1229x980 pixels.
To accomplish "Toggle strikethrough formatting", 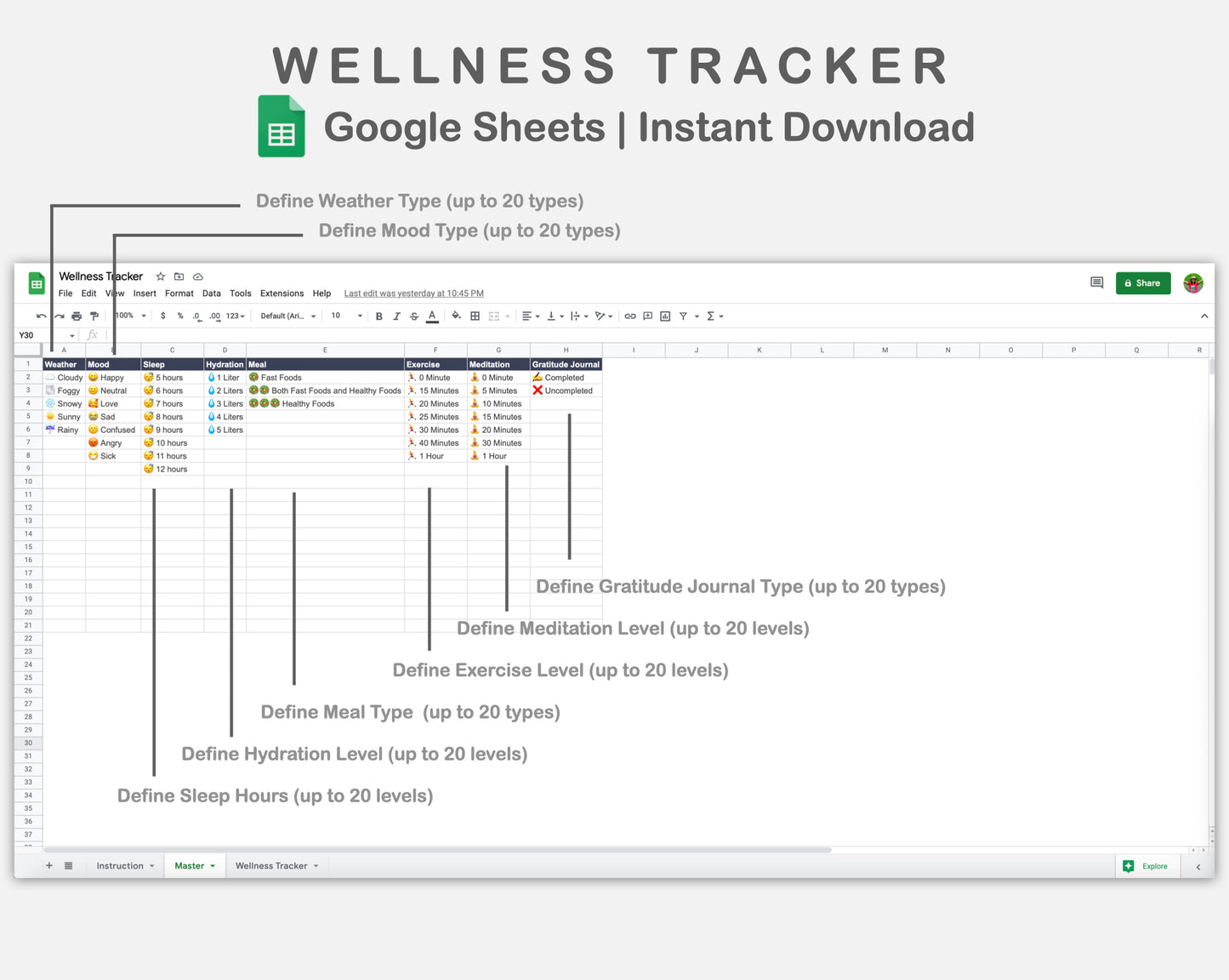I will point(413,316).
